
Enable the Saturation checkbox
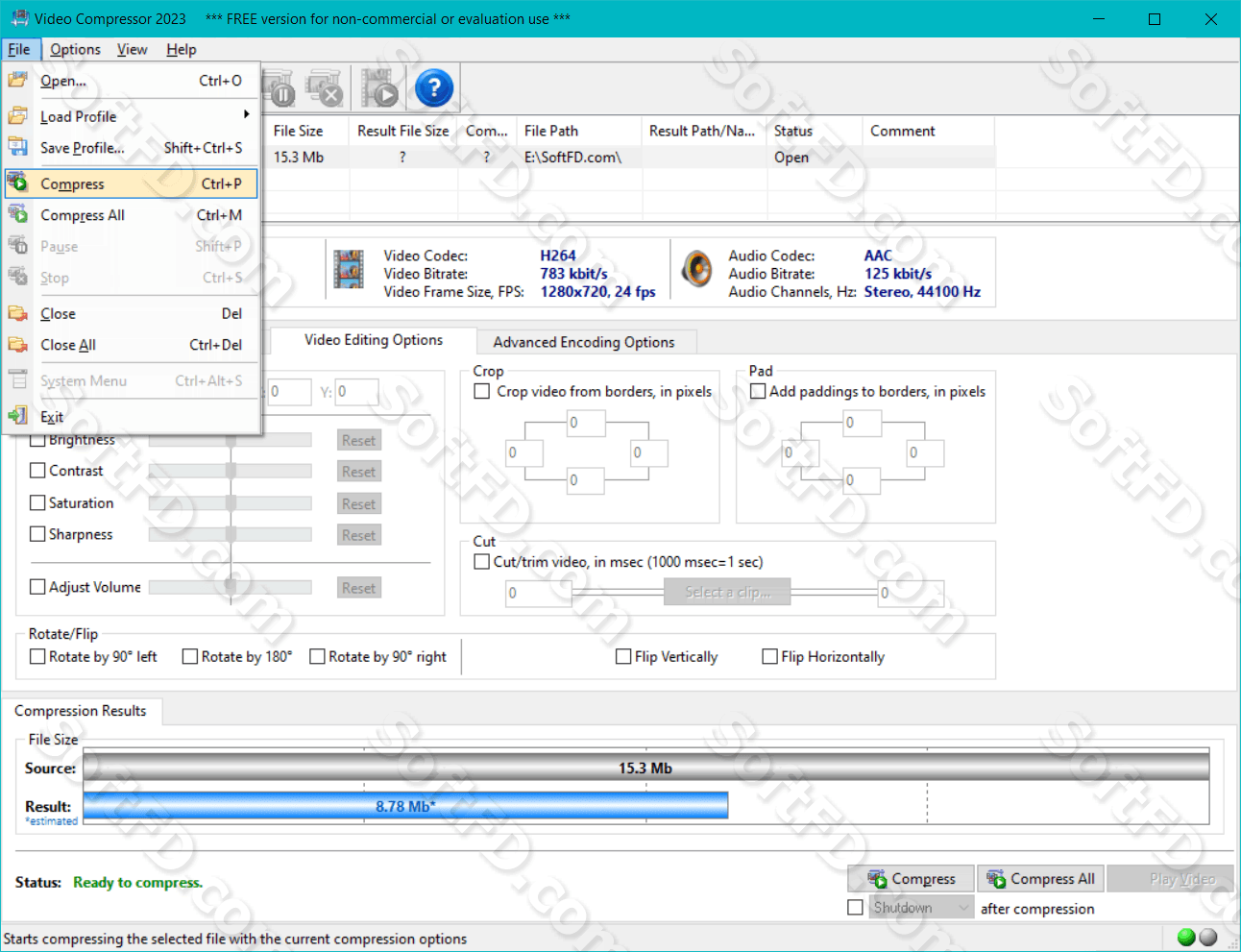(x=38, y=502)
